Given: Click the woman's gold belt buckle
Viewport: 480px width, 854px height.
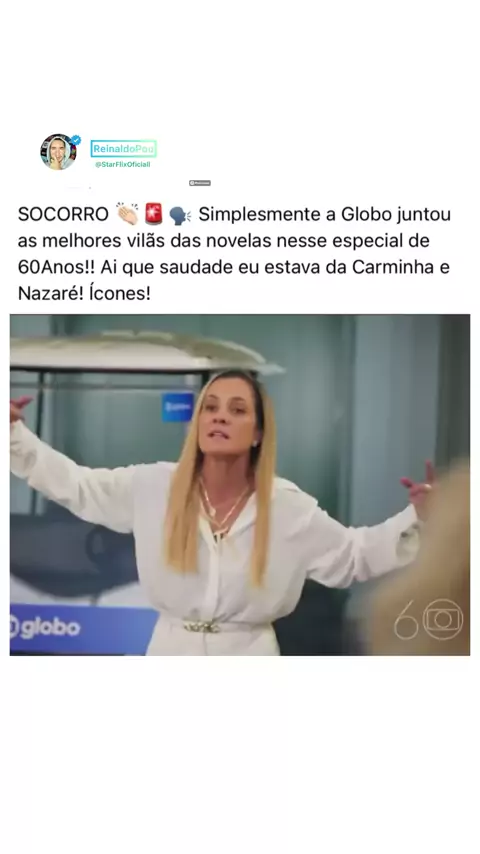Looking at the screenshot, I should [203, 627].
